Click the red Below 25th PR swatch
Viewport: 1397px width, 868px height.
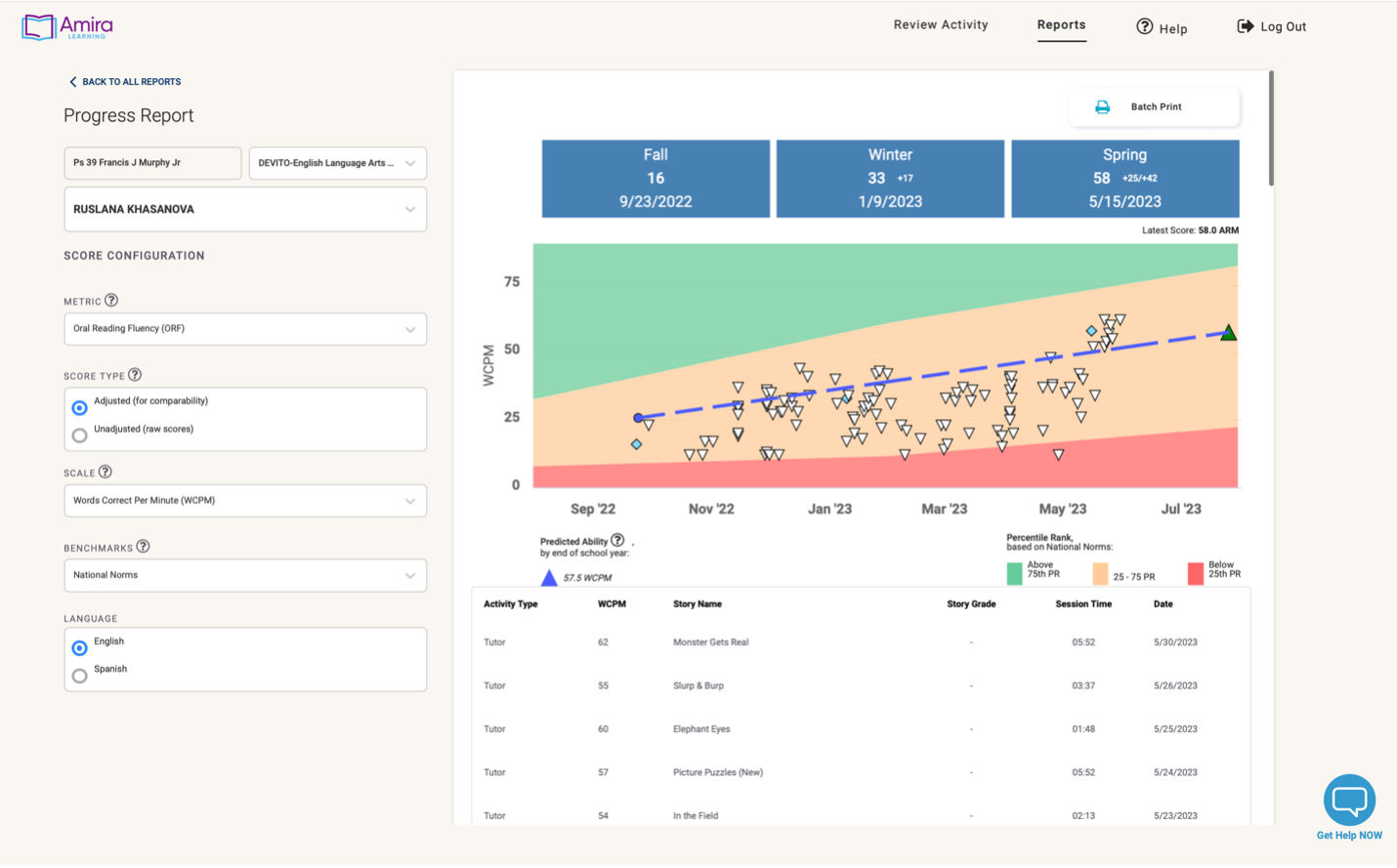click(1196, 573)
